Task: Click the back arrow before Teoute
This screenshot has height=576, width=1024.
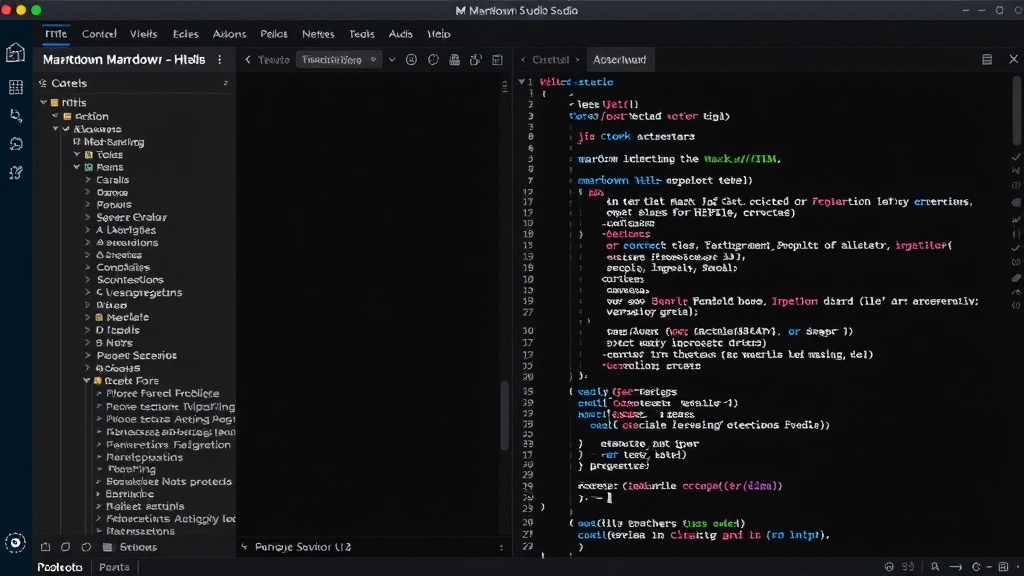Action: [x=248, y=59]
